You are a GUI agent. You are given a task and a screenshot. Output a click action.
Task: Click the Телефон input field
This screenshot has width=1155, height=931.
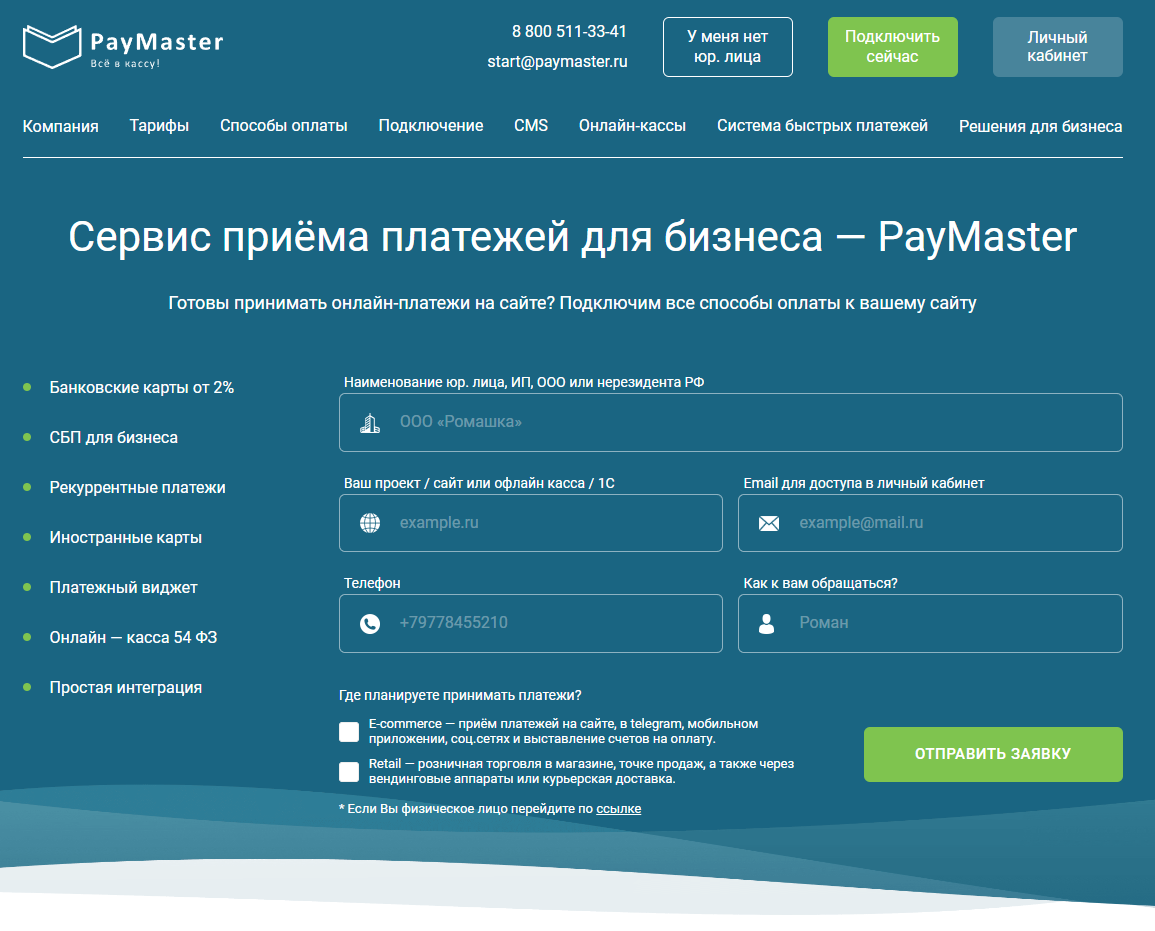(x=530, y=622)
